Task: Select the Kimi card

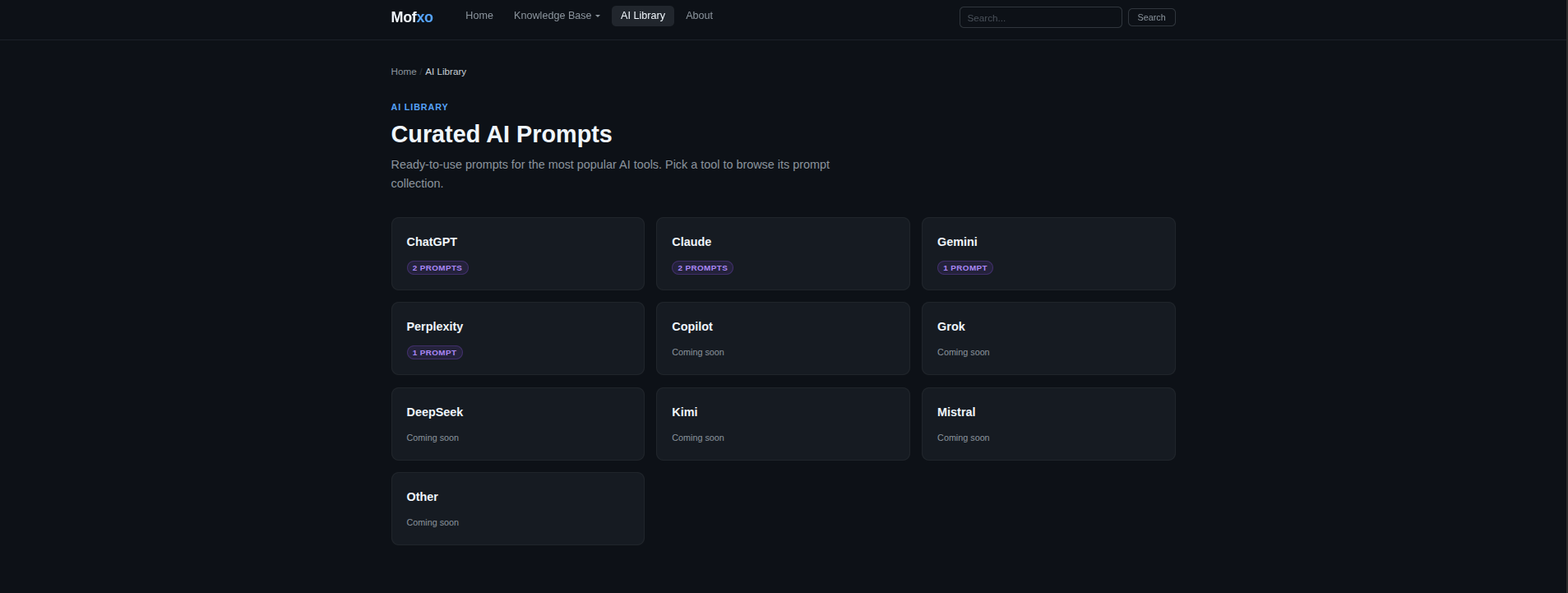Action: tap(783, 424)
